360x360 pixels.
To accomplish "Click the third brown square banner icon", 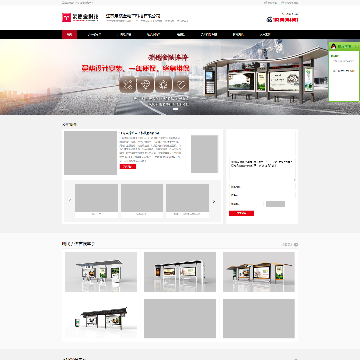I will pos(163,84).
